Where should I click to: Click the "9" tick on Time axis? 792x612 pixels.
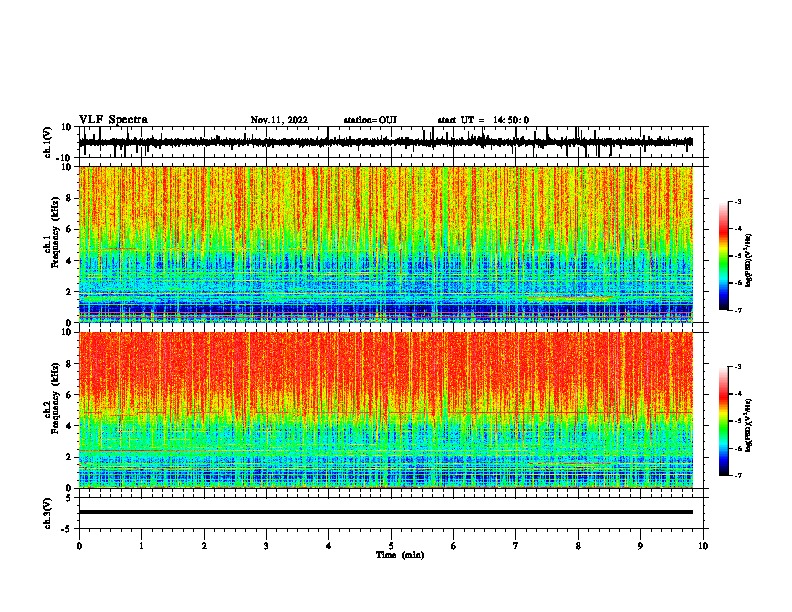click(640, 546)
